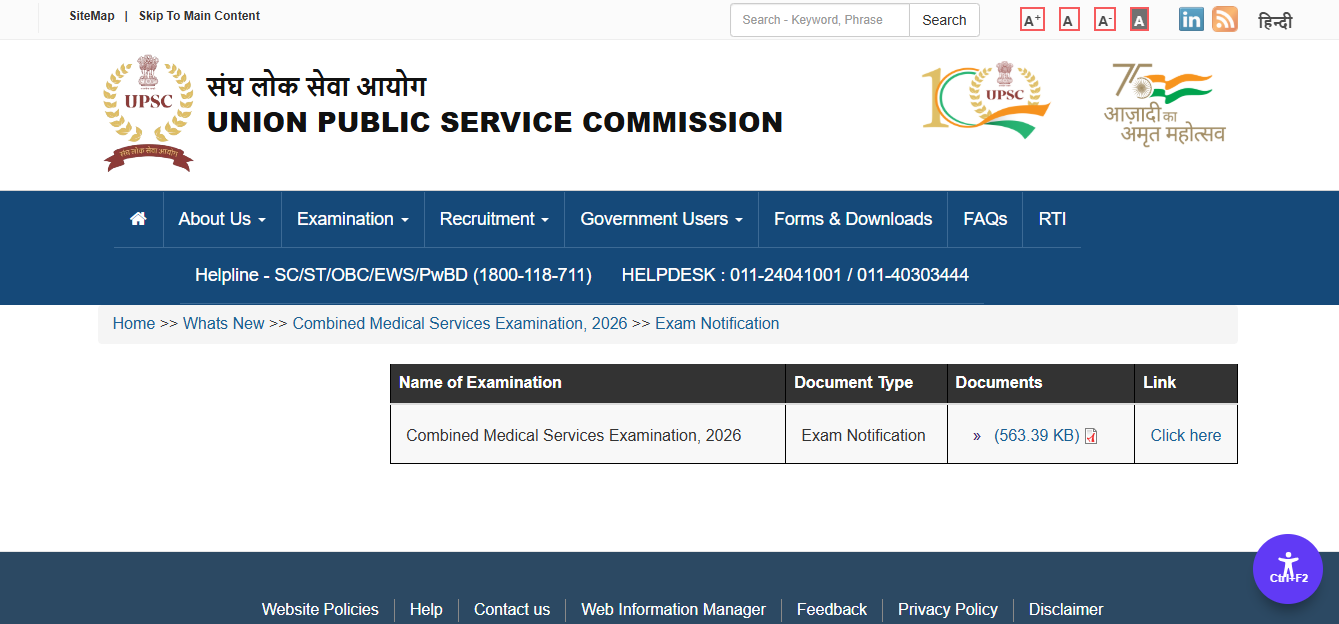Open the PDF icon in the Documents column
Viewport: 1339px width, 624px height.
coord(1091,434)
